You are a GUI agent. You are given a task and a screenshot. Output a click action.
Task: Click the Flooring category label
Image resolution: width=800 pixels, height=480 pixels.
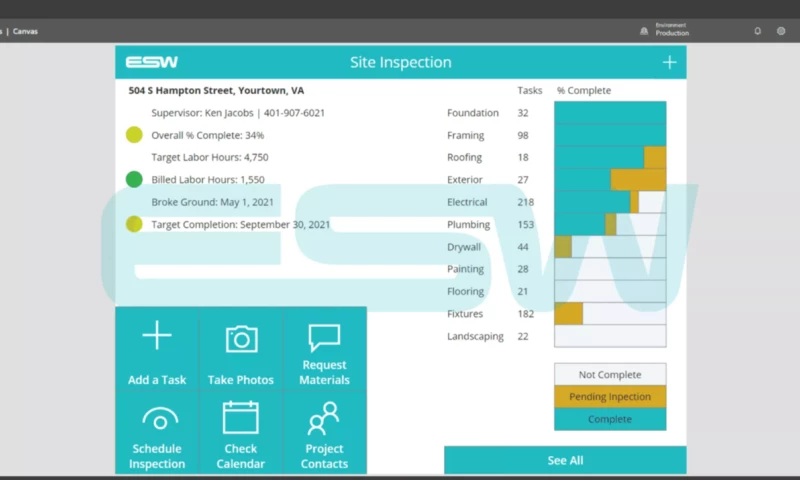point(465,291)
